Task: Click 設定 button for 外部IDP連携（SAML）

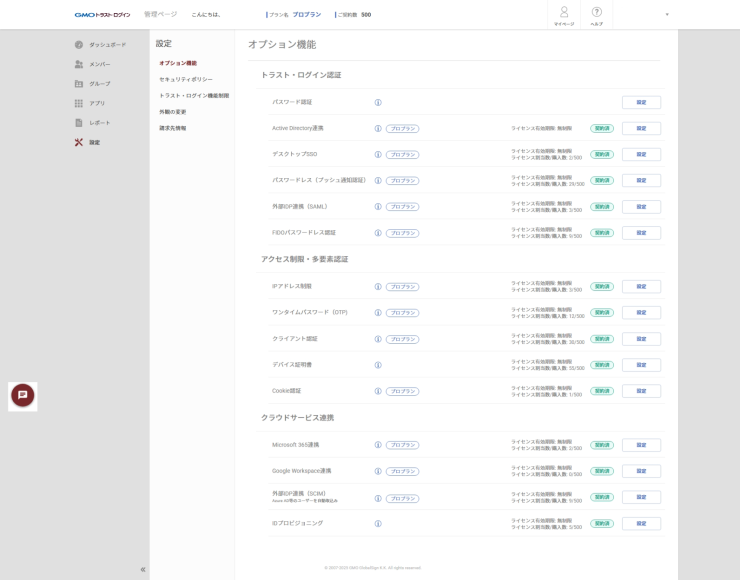Action: tap(641, 207)
